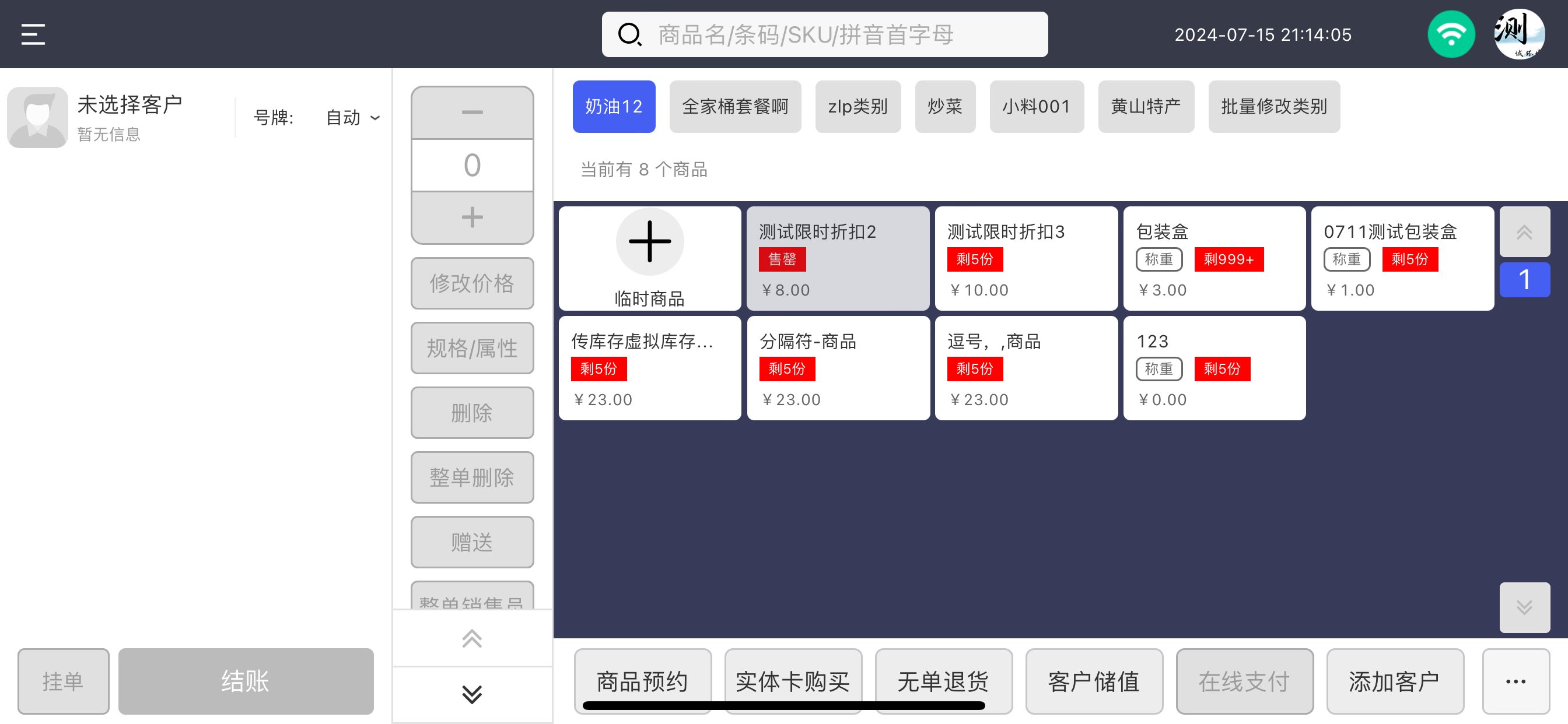
Task: Select the 炒菜 category tab
Action: 944,107
